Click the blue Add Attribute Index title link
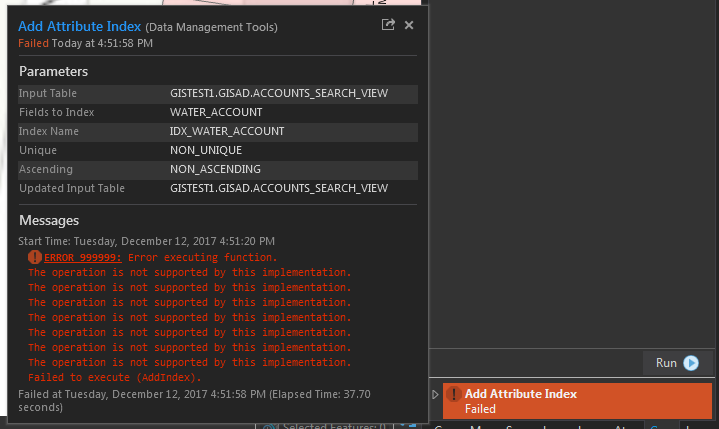Viewport: 719px width, 429px height. tap(79, 26)
